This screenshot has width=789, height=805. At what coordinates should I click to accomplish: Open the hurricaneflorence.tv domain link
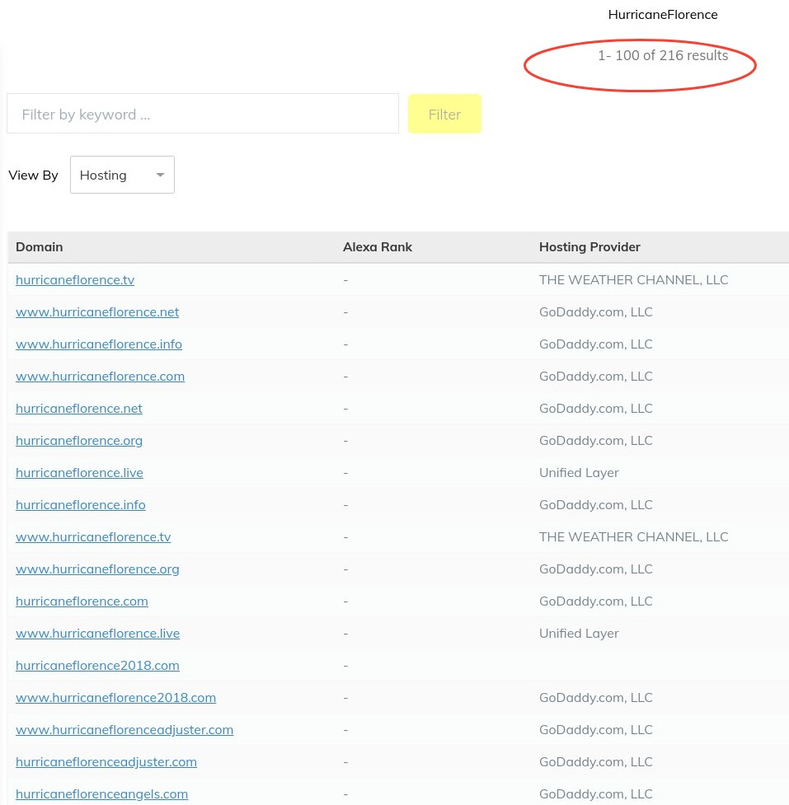click(x=75, y=280)
